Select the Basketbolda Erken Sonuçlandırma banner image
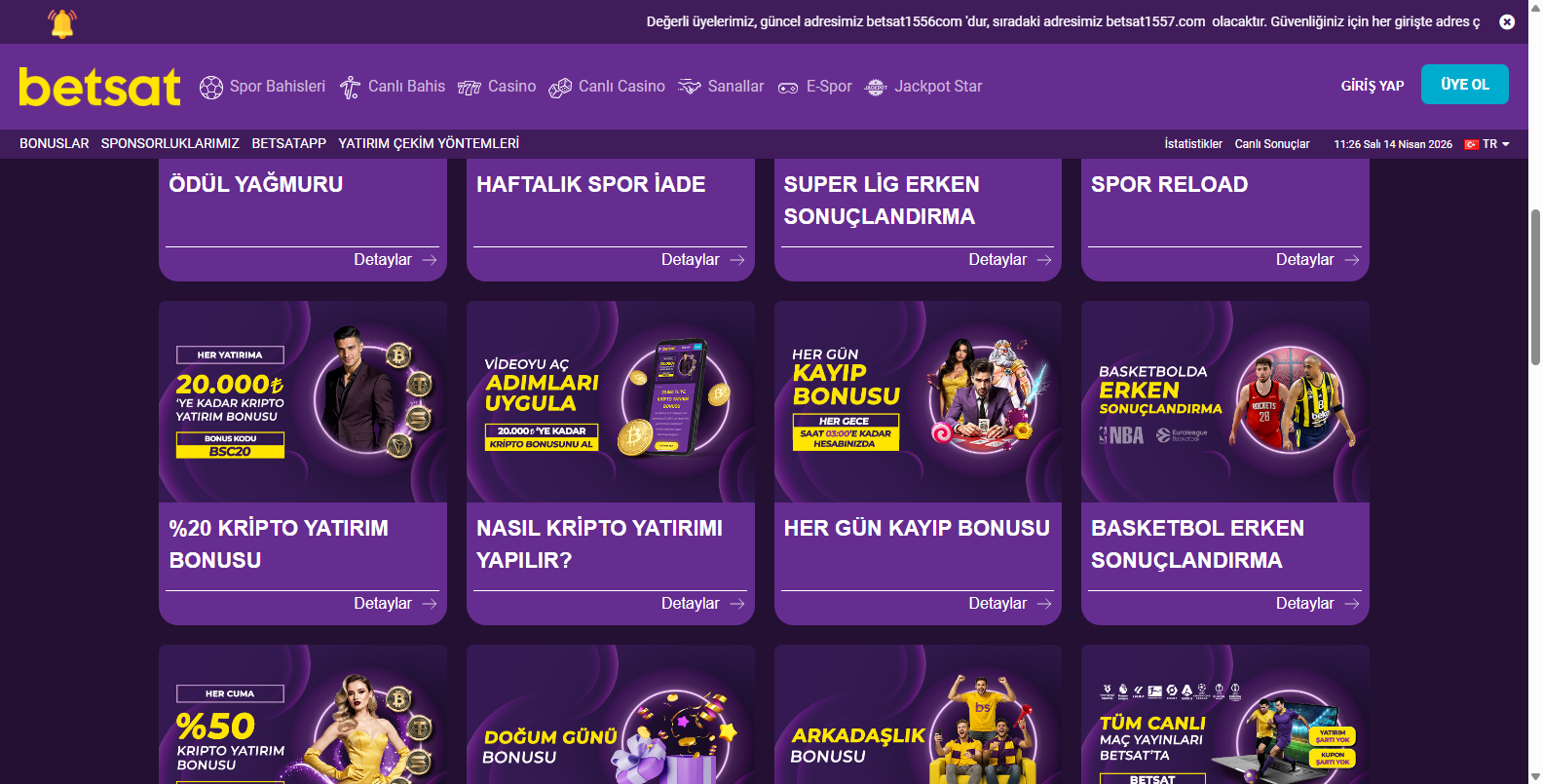 tap(1224, 401)
